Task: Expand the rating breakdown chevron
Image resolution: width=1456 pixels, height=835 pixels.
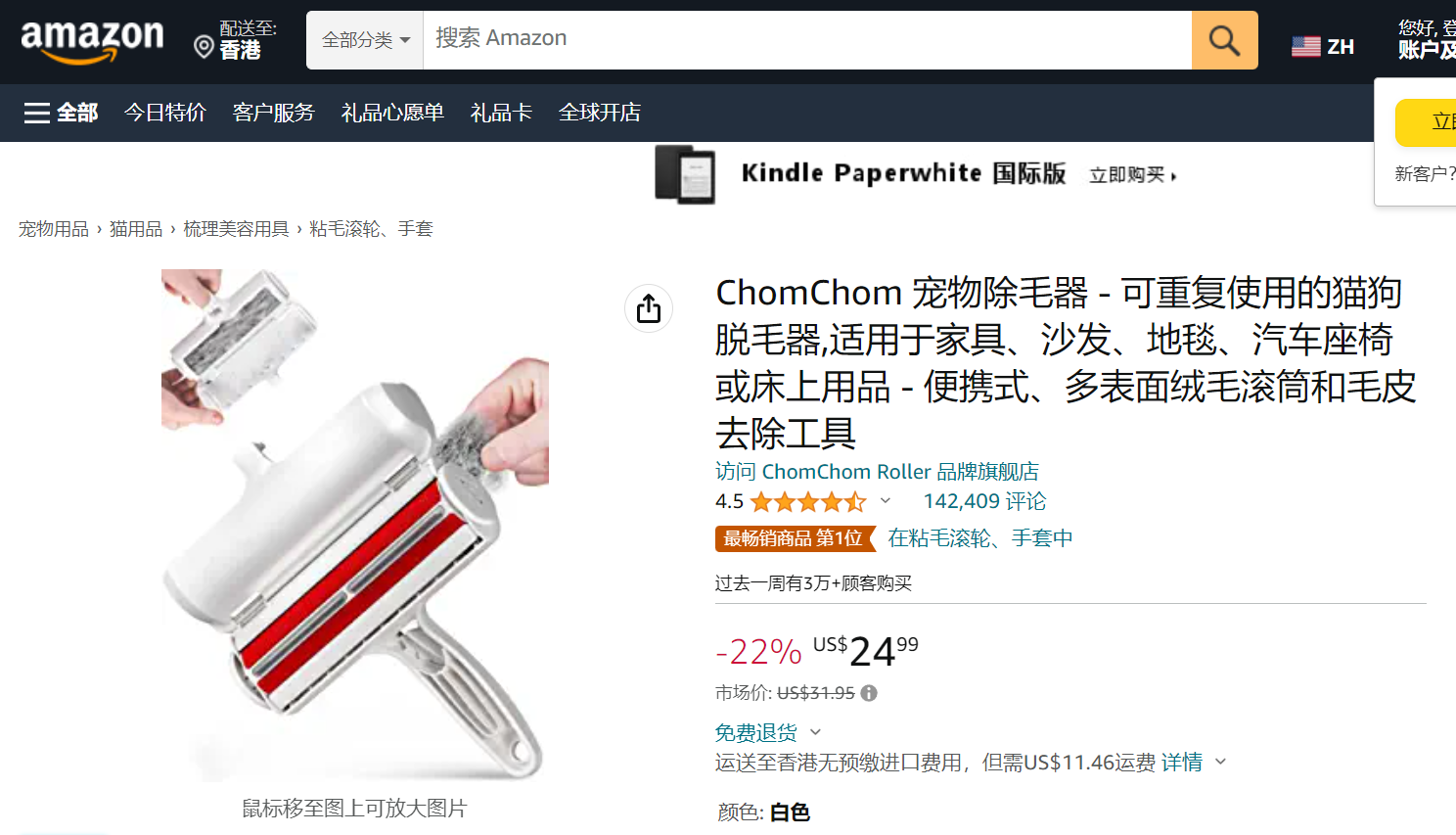Action: [x=886, y=501]
